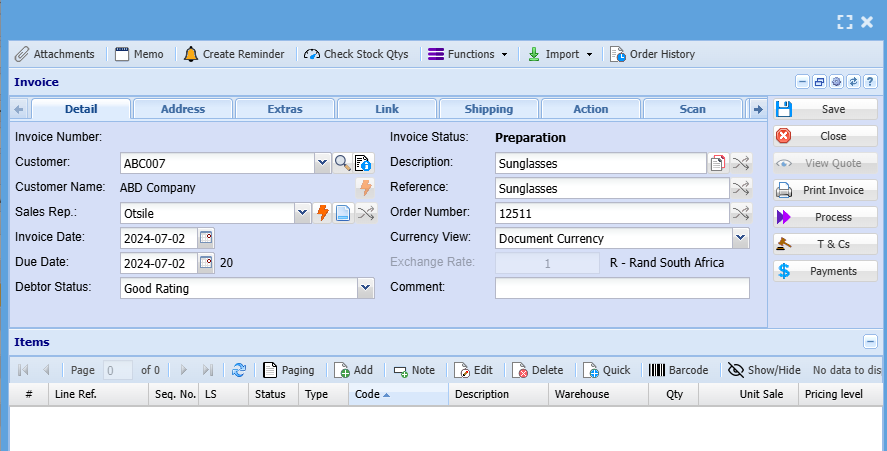
Task: Click the Barcode toolbar button
Action: click(x=678, y=370)
